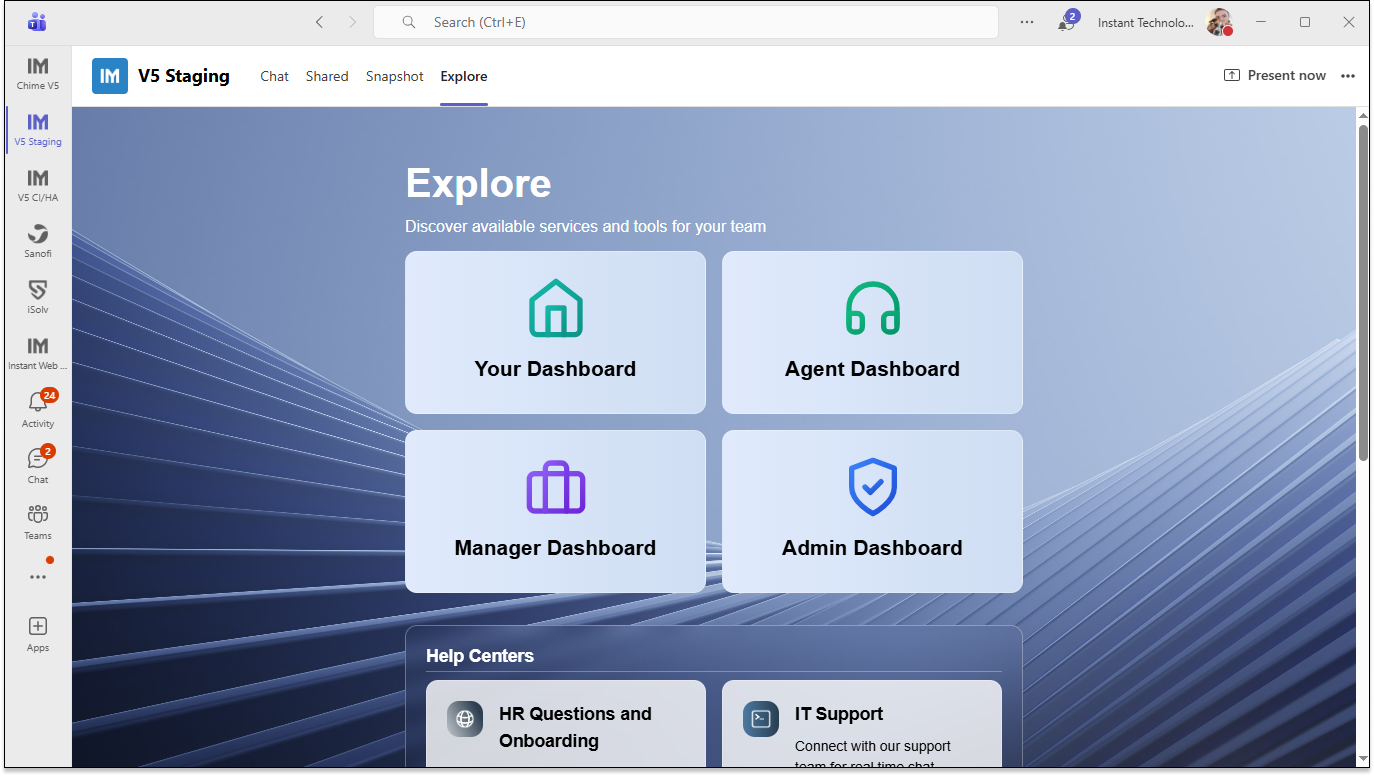
Task: Open Chat from the left rail
Action: 38,464
